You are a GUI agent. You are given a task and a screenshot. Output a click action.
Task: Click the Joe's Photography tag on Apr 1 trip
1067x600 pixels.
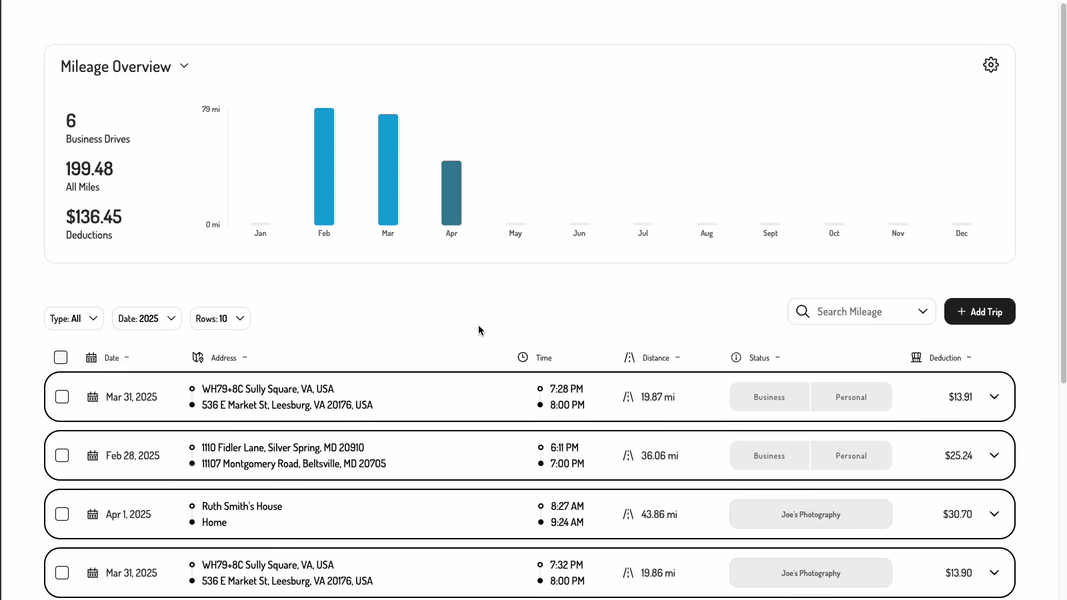(x=810, y=513)
